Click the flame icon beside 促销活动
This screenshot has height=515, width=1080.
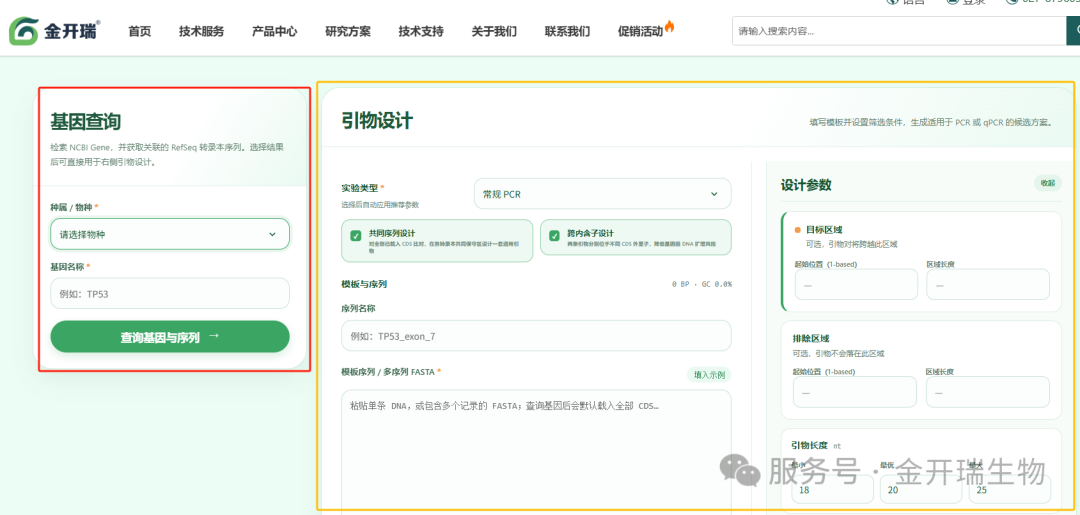(x=669, y=28)
